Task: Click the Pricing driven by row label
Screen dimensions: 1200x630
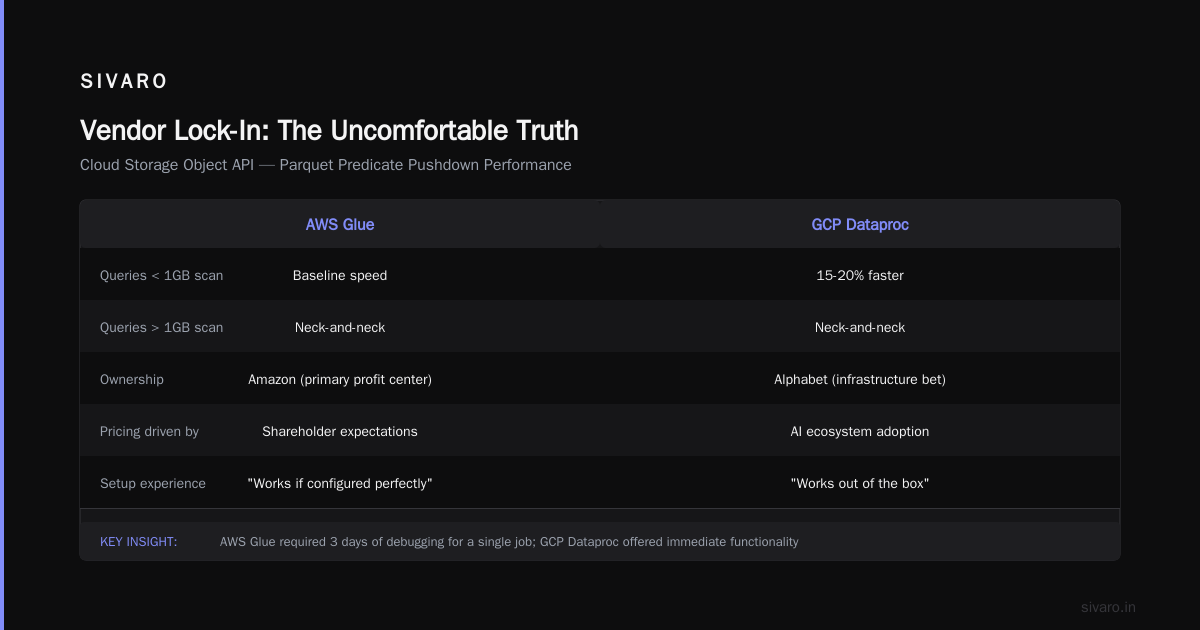Action: point(150,431)
